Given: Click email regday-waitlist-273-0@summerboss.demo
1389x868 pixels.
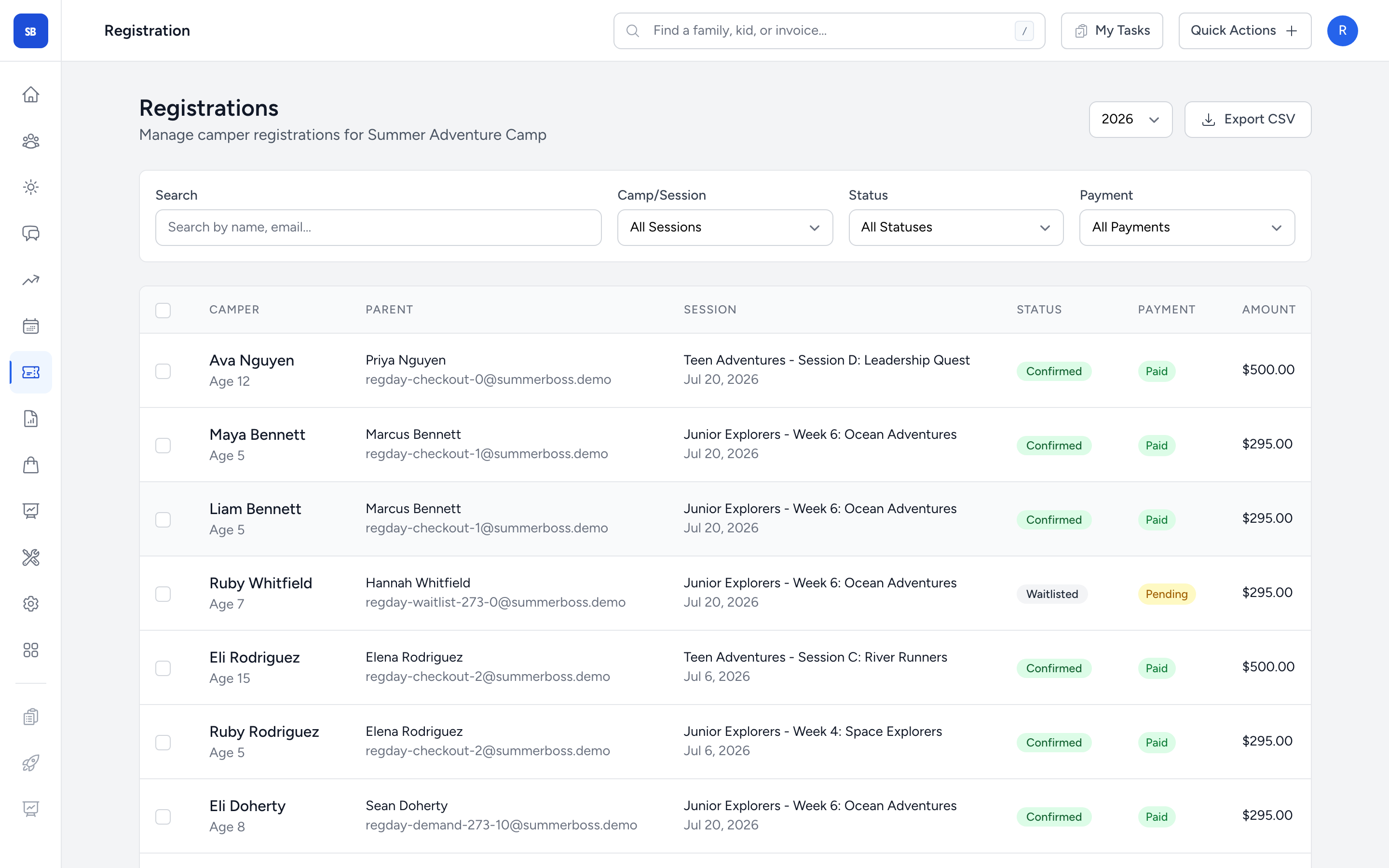Looking at the screenshot, I should tap(495, 602).
